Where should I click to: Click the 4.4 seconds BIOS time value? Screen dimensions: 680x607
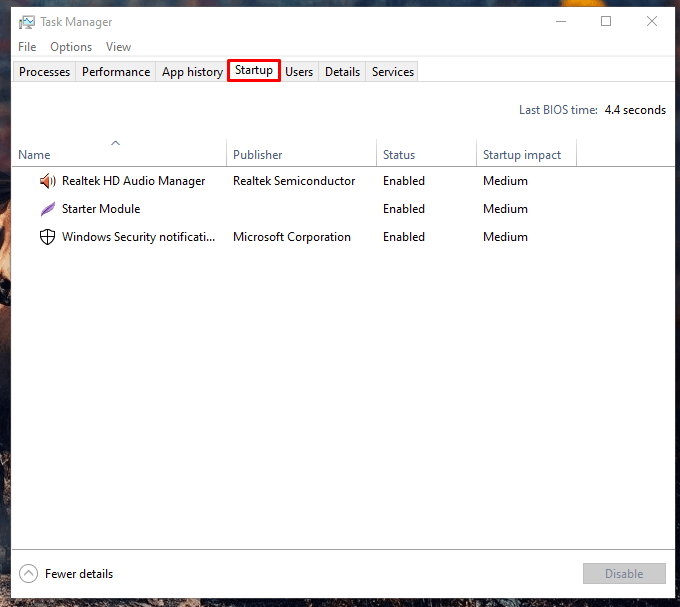(x=635, y=110)
